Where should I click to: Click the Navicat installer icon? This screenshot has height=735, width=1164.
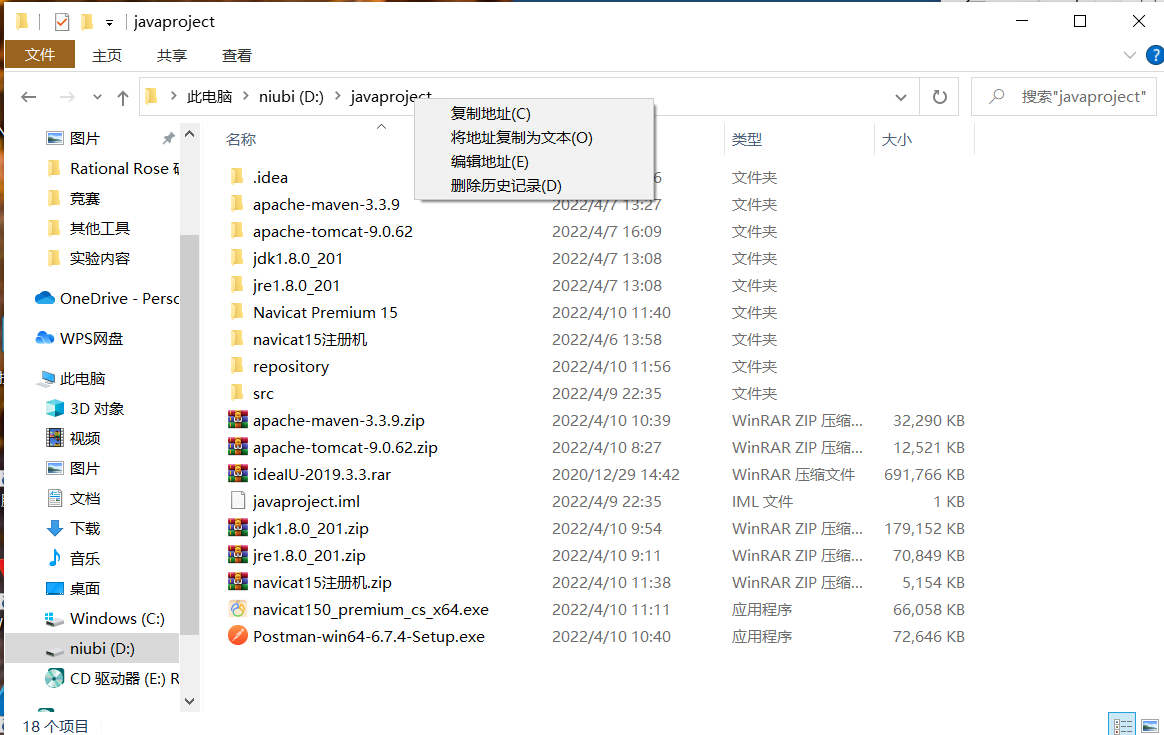(x=238, y=609)
